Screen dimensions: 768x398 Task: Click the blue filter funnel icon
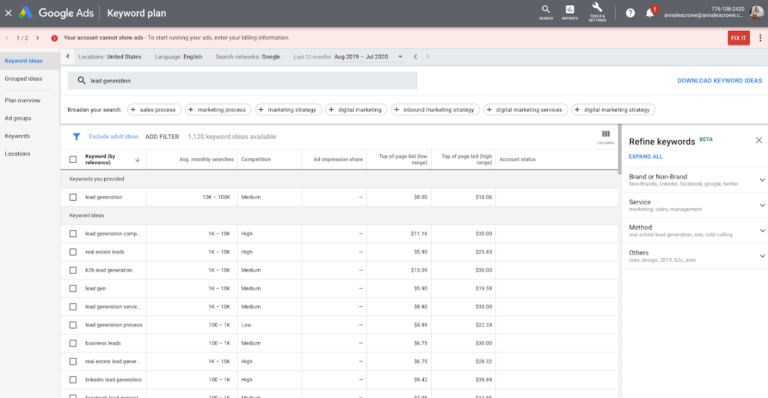point(76,137)
